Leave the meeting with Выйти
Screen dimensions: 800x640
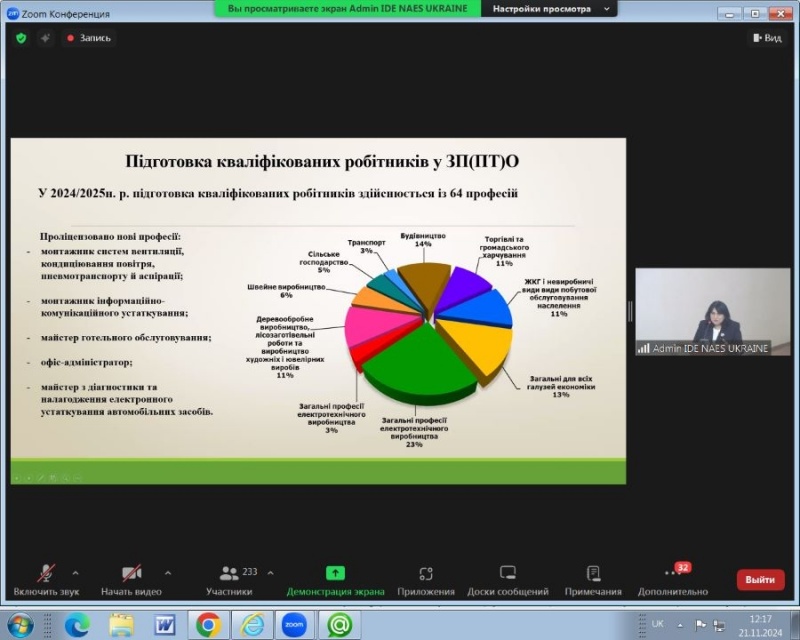point(760,579)
